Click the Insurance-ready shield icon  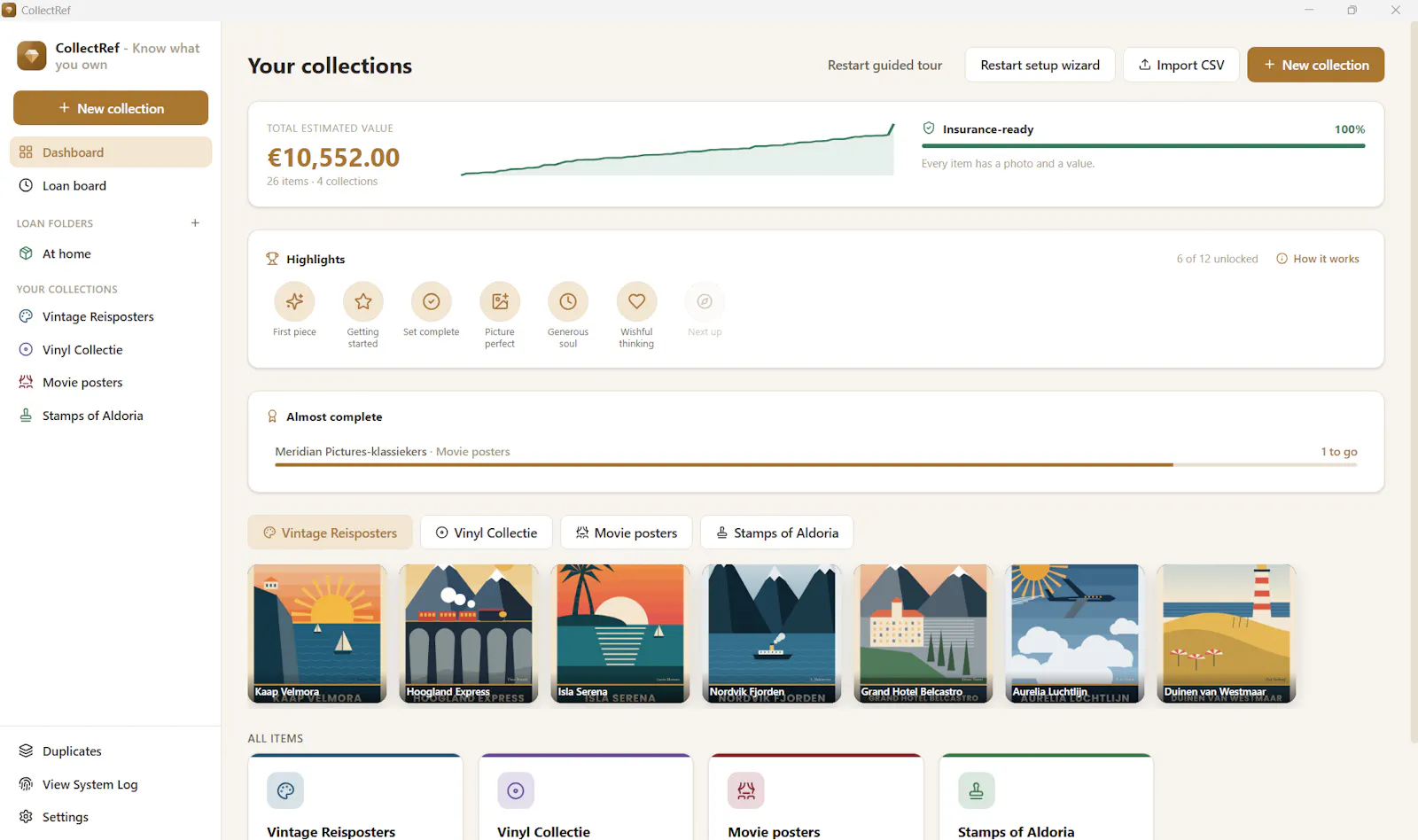click(929, 128)
